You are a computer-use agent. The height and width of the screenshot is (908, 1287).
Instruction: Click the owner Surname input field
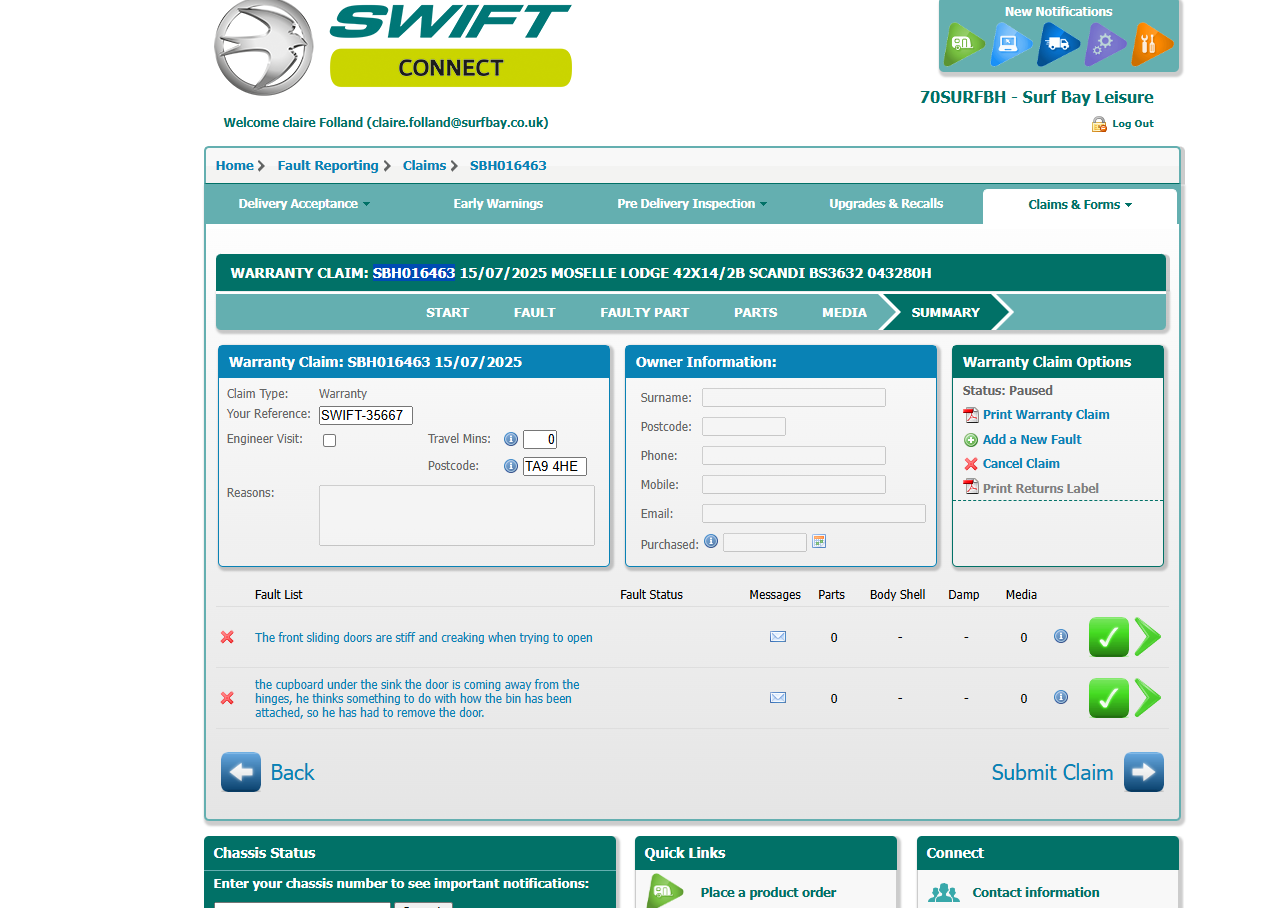[x=794, y=398]
